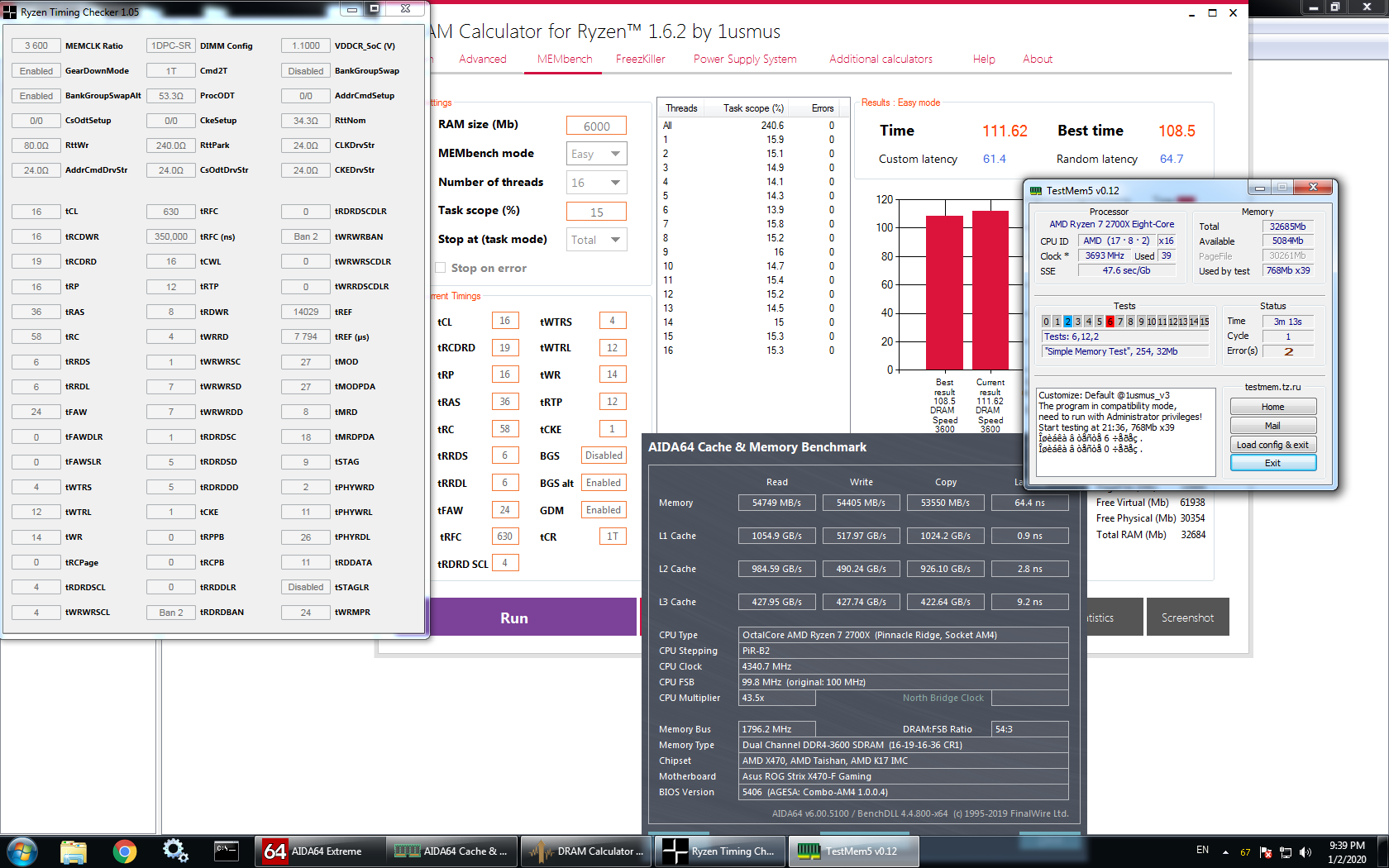
Task: Click the tRFC 630 field in DRAM Calculator
Action: tap(504, 536)
